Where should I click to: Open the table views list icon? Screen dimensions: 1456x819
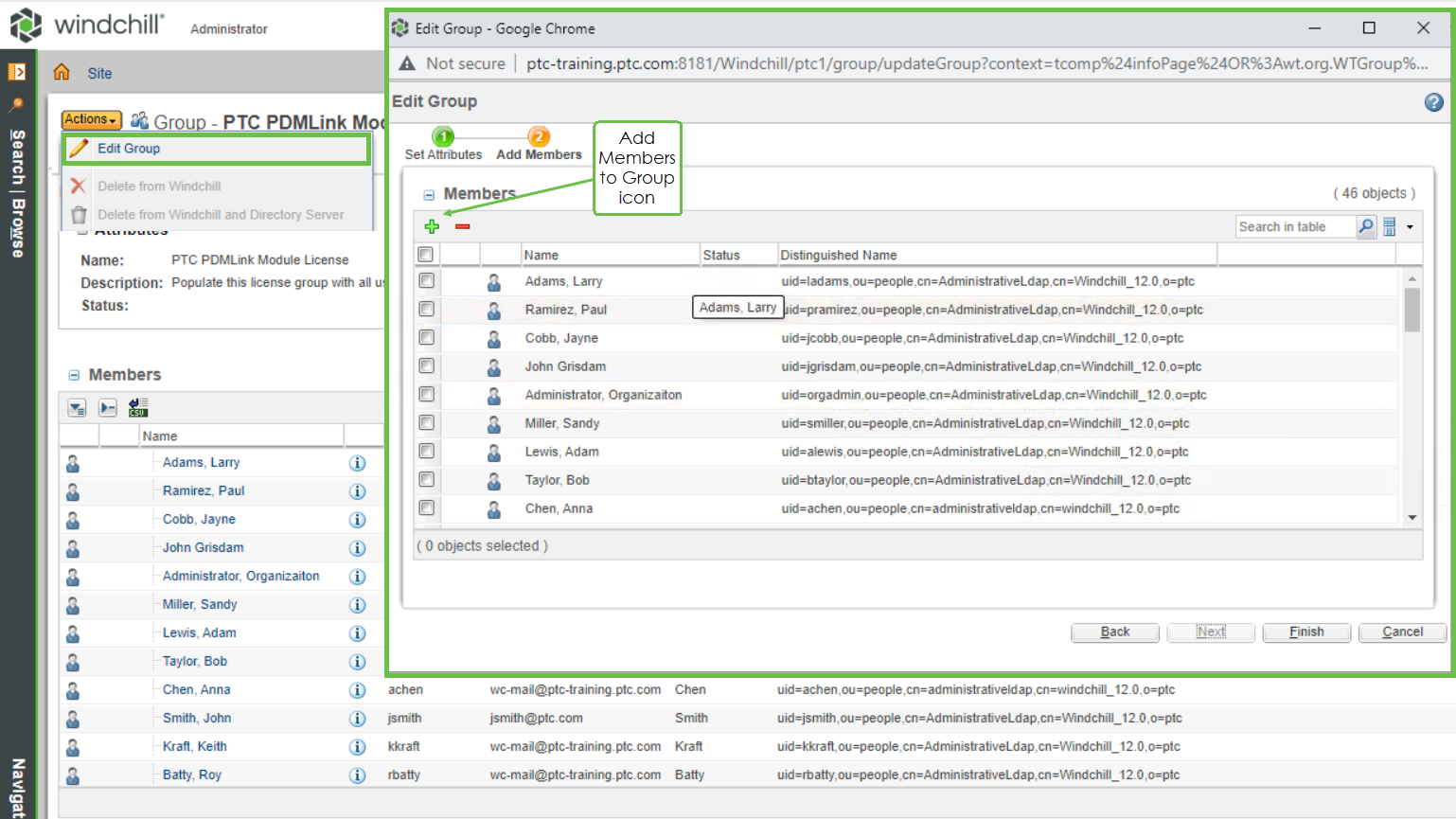1390,226
